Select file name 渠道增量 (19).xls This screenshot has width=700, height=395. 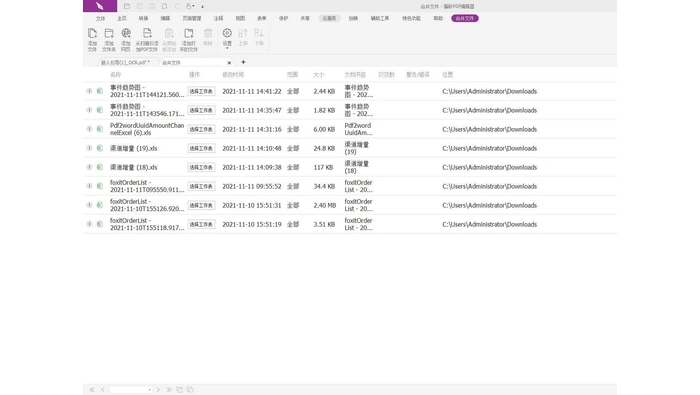point(133,148)
